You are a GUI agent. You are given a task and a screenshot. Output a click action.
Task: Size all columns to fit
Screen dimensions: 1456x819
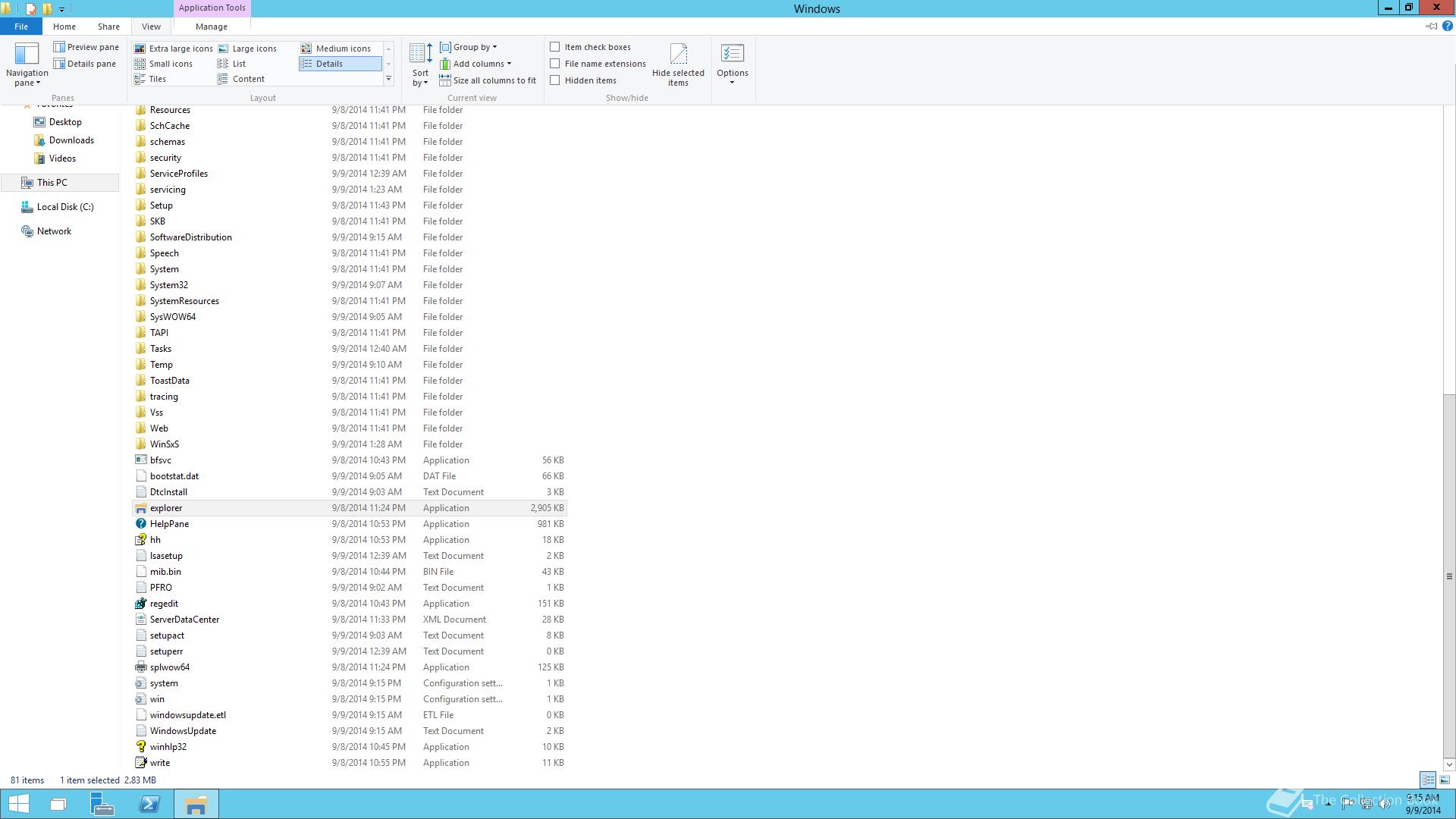pyautogui.click(x=488, y=80)
